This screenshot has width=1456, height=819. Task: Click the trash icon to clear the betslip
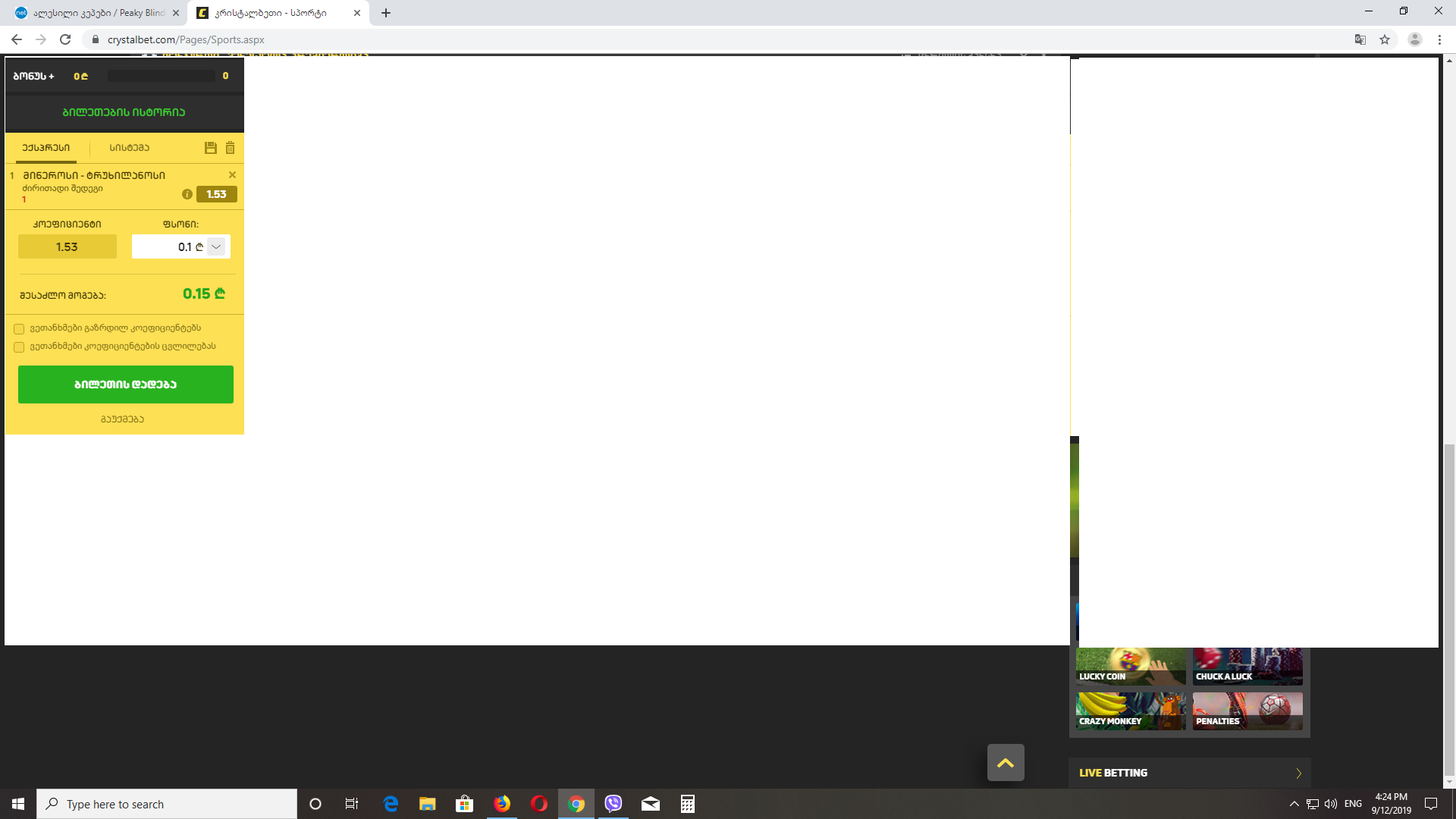230,148
